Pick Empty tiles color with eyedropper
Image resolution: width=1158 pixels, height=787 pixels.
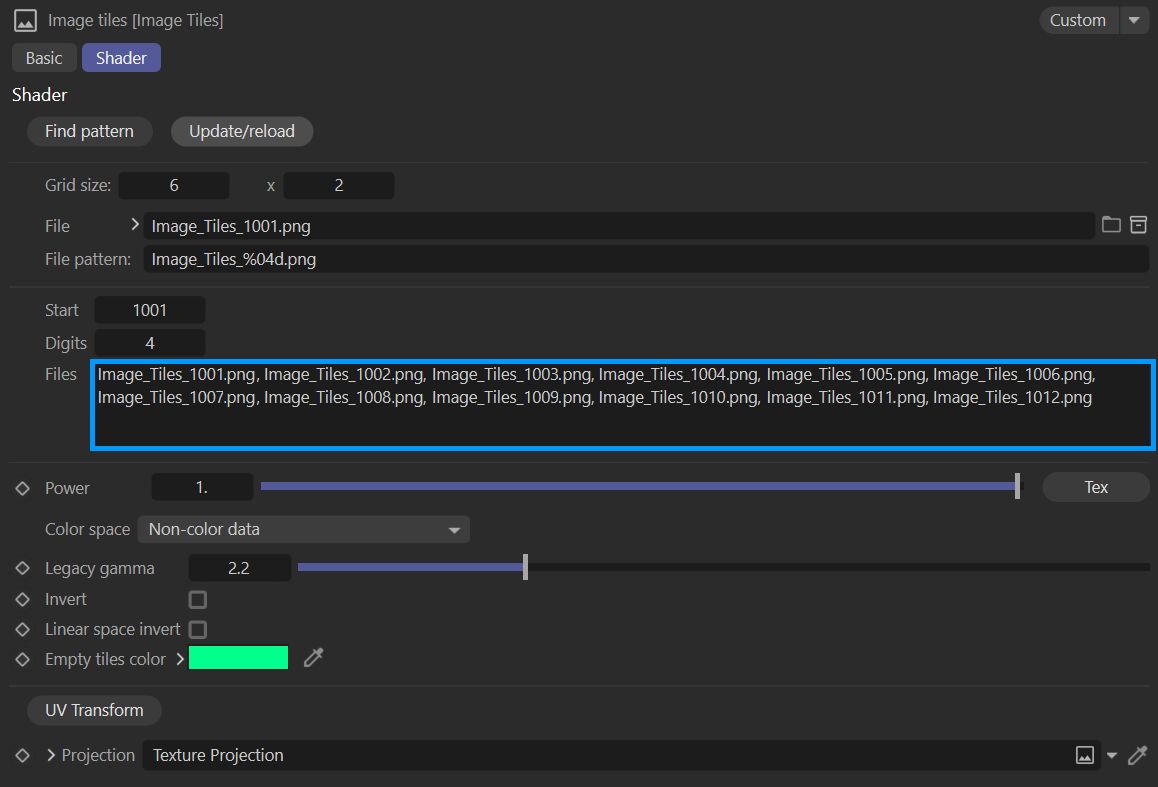(x=313, y=658)
